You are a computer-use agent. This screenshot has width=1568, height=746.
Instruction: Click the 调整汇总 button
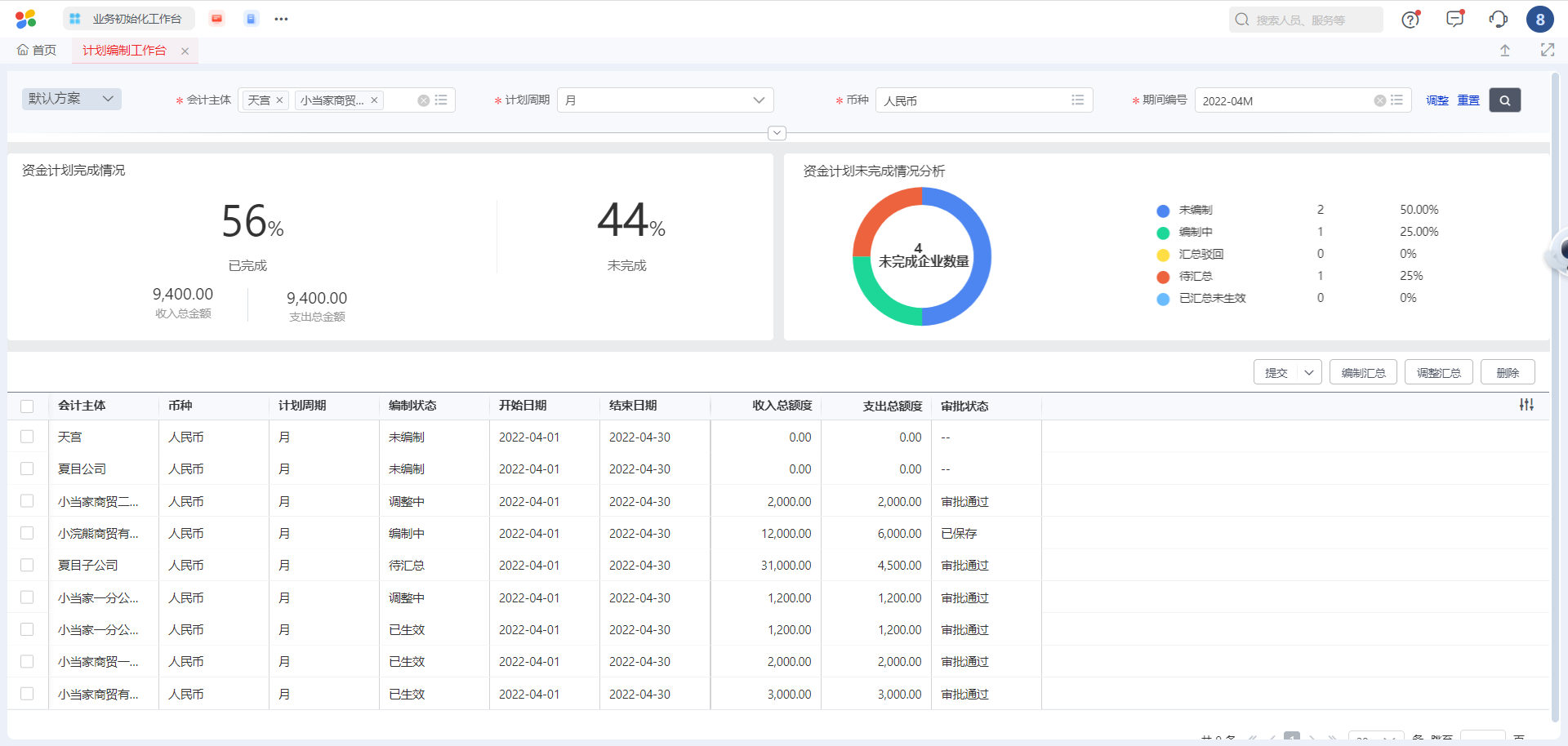coord(1439,372)
